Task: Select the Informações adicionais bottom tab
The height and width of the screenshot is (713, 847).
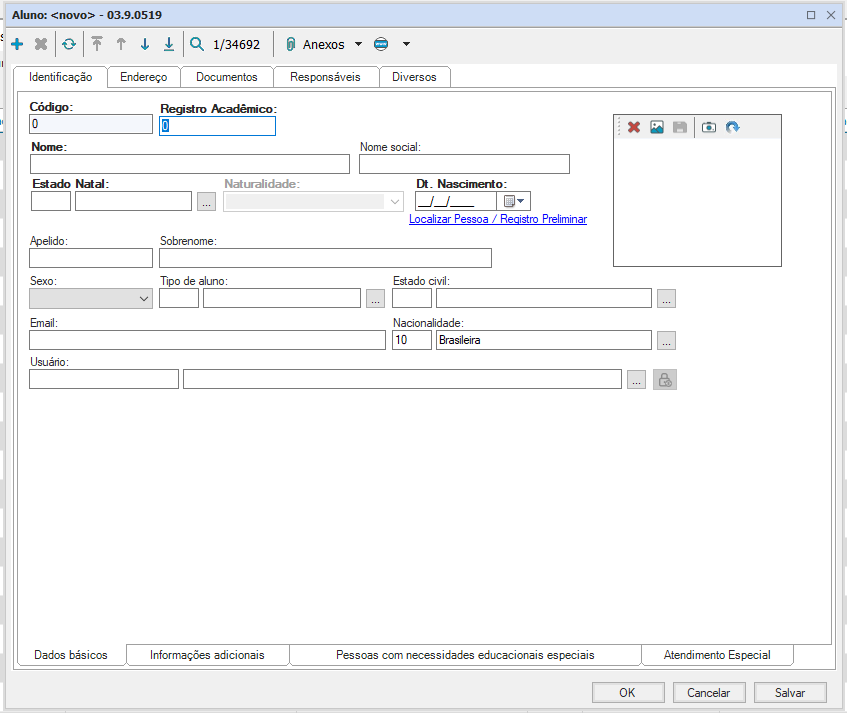Action: [x=207, y=655]
